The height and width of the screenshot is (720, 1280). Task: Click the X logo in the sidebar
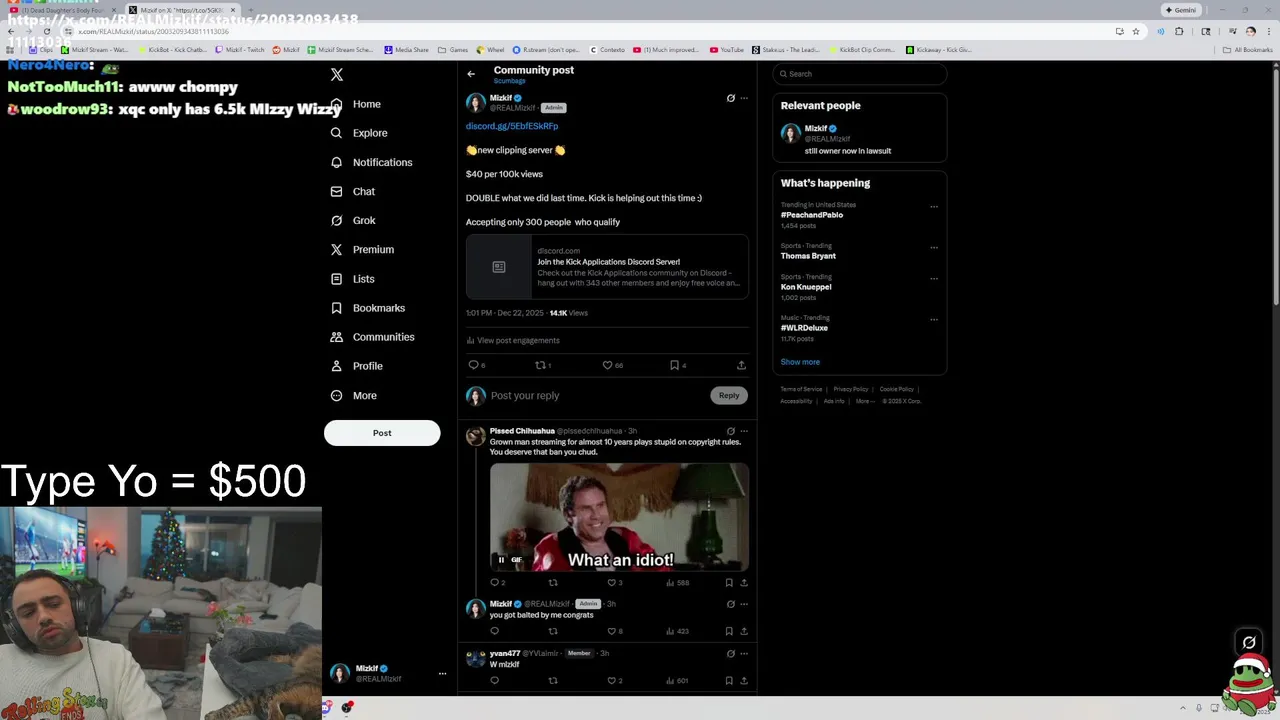pos(337,75)
